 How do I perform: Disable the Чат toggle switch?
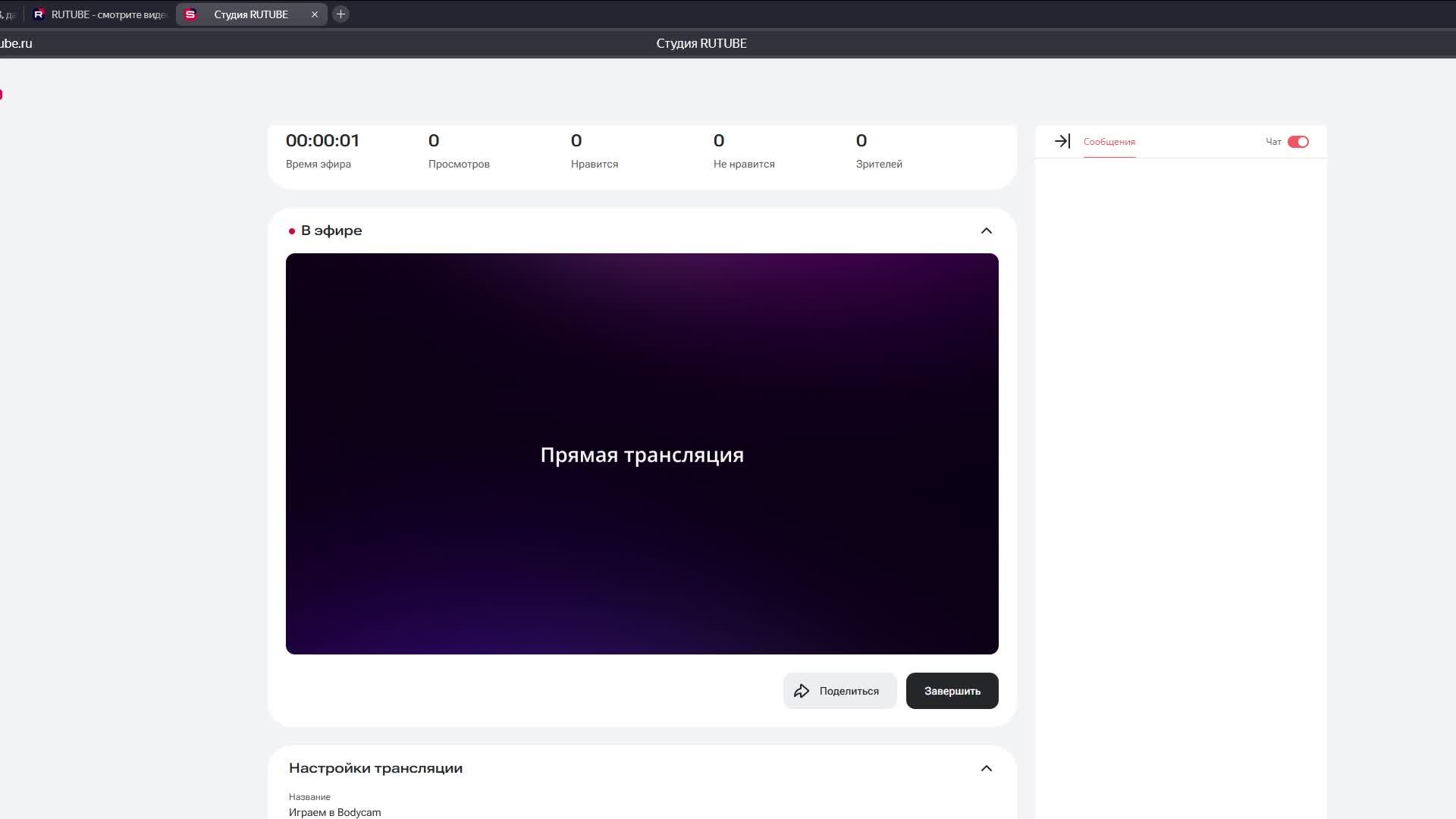1298,142
